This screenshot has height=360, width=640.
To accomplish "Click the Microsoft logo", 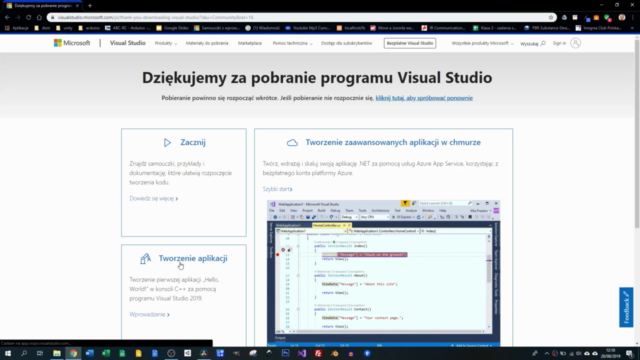I will click(x=72, y=43).
